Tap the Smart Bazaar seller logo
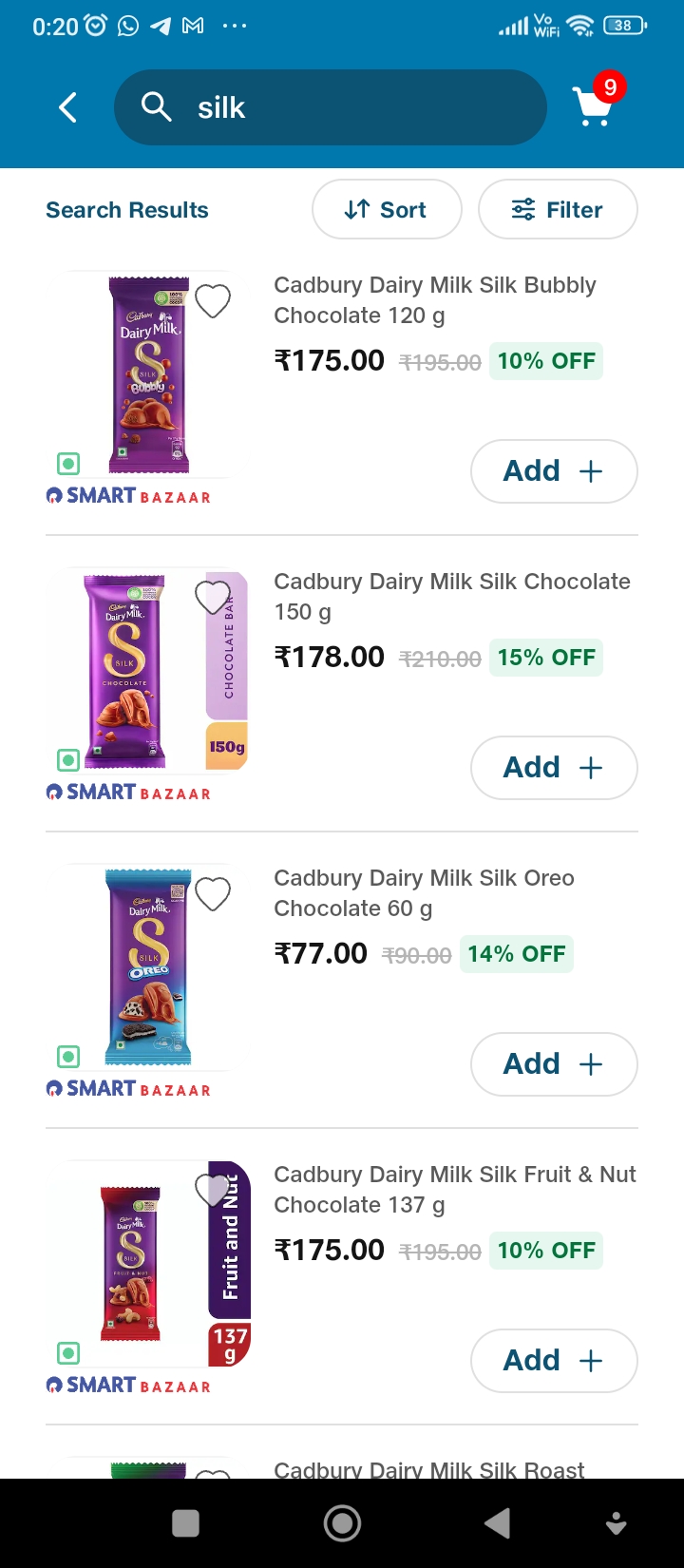This screenshot has width=684, height=1568. [x=128, y=495]
